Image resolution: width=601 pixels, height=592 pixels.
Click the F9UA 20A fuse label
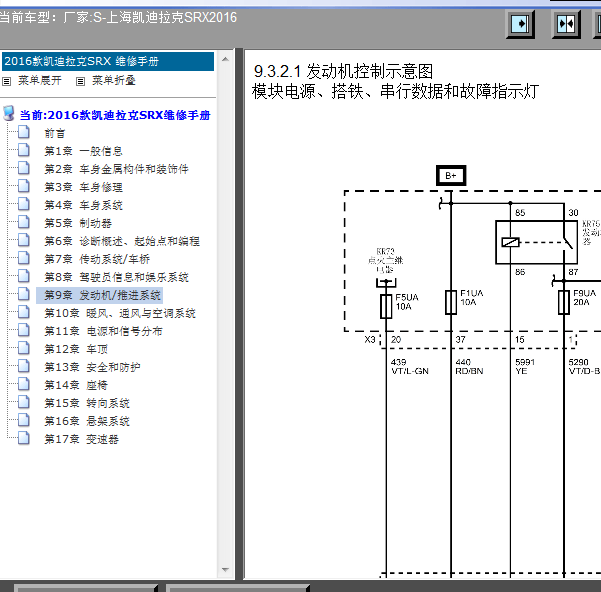[585, 298]
